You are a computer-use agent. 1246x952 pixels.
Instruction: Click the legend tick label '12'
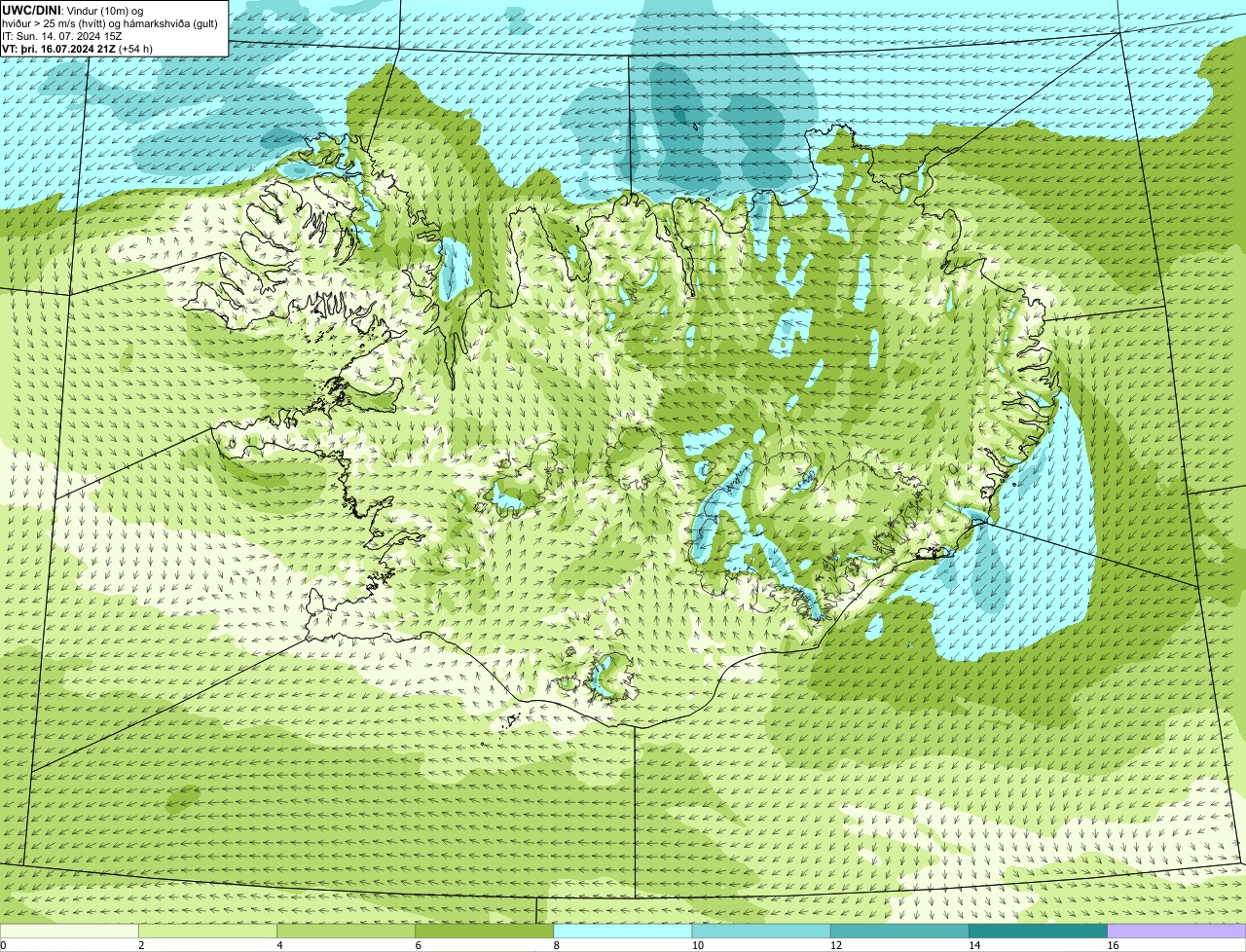[x=835, y=945]
